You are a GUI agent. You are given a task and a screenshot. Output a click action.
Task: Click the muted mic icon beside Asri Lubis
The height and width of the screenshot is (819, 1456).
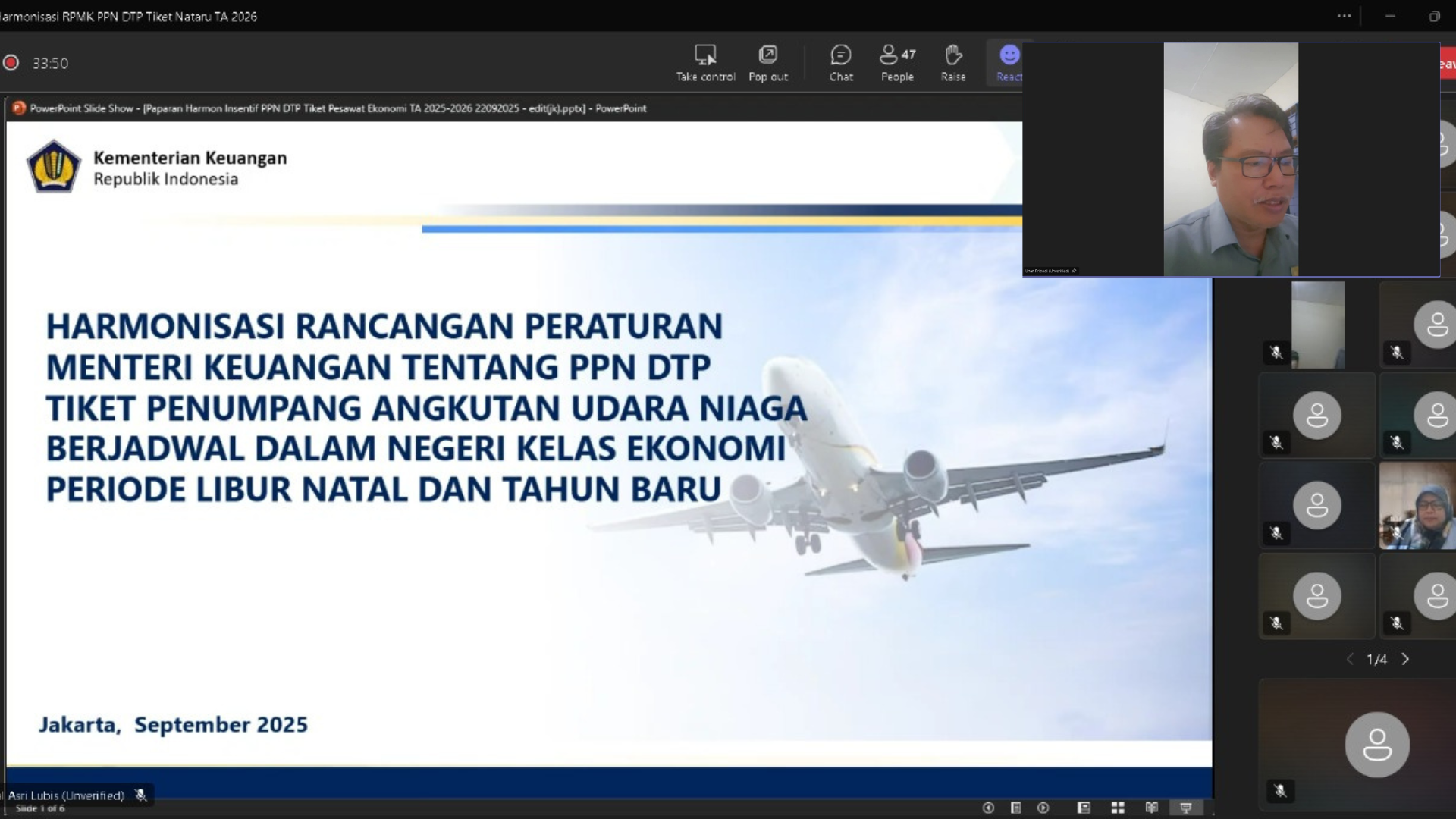point(140,795)
